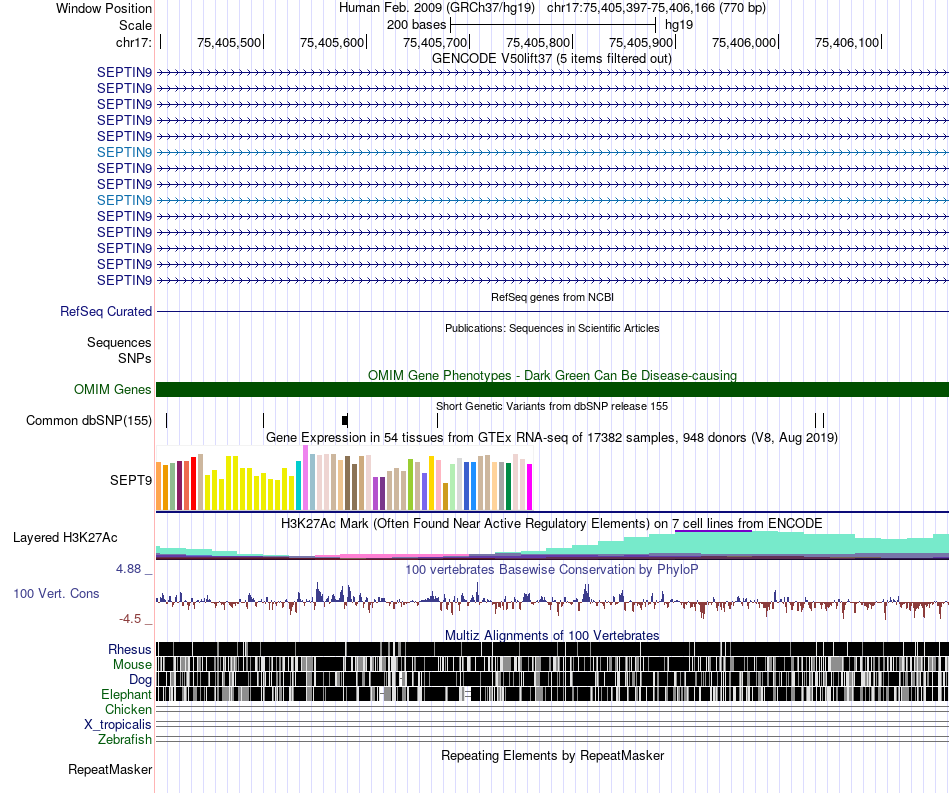Click the SEPT9 GTEx label
The height and width of the screenshot is (793, 950).
(131, 480)
